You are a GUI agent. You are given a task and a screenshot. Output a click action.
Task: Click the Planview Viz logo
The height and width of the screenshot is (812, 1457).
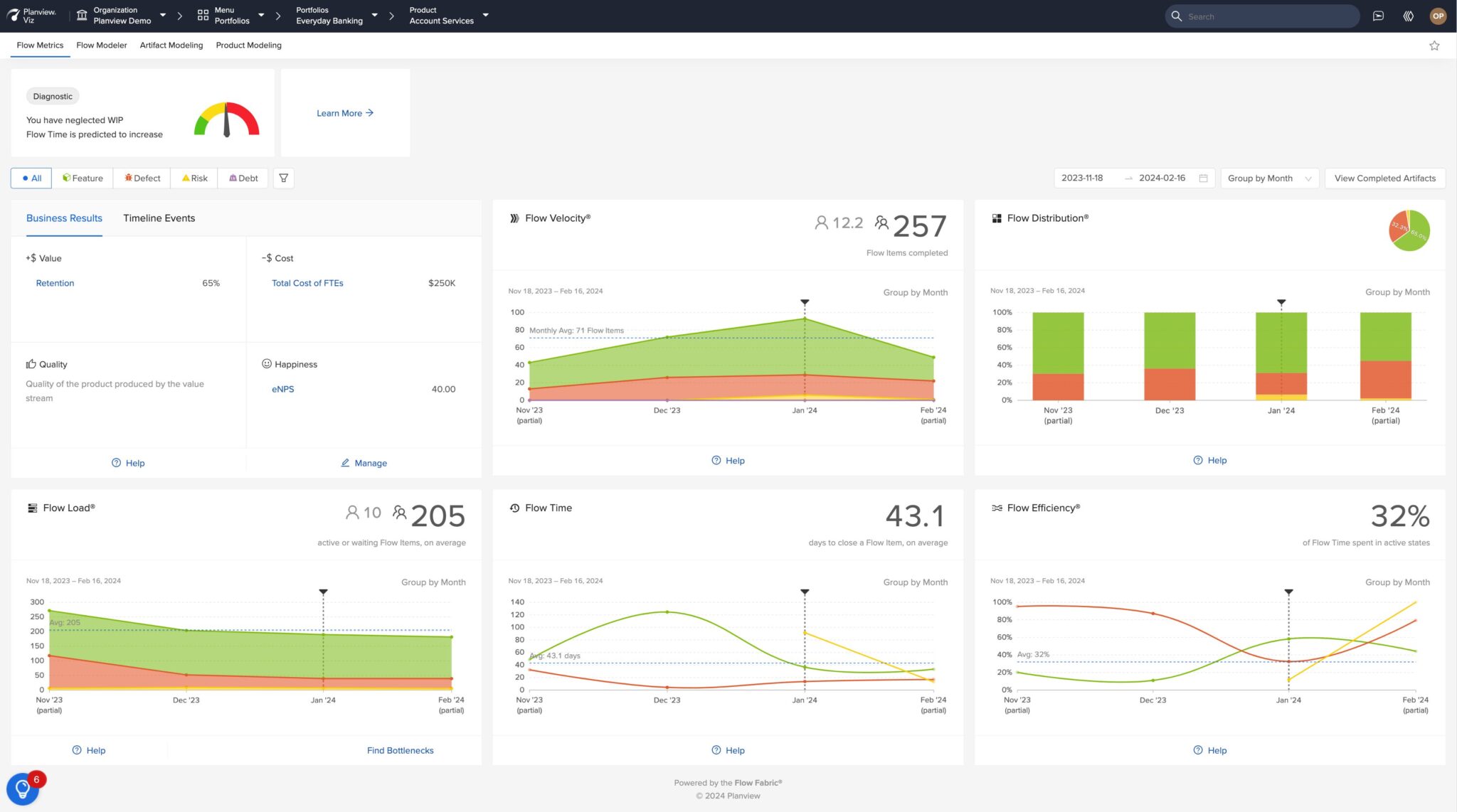(33, 16)
